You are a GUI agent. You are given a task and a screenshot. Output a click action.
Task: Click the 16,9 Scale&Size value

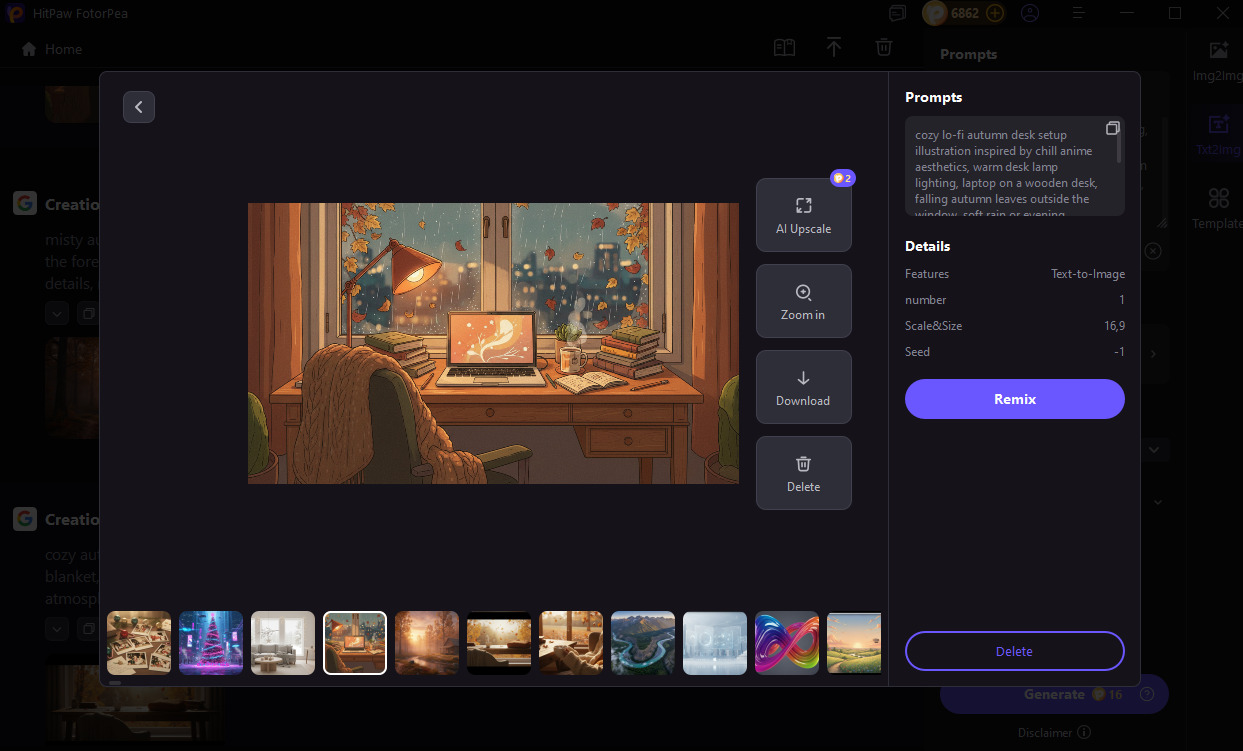point(1114,326)
